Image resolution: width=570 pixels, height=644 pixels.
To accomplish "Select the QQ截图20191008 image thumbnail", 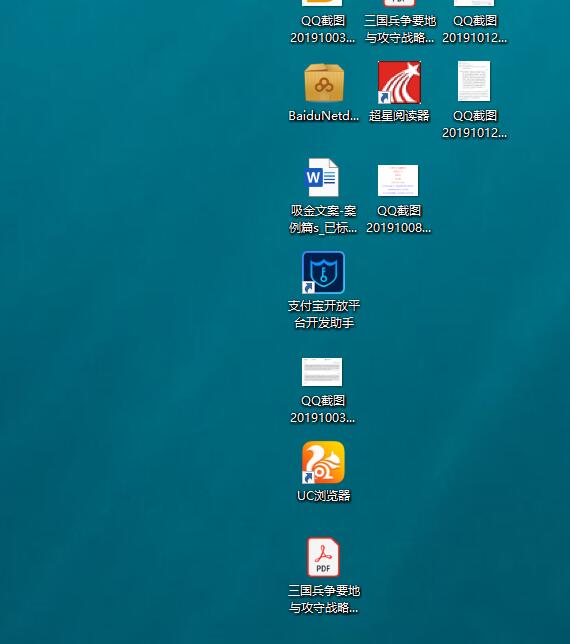I will tap(398, 180).
